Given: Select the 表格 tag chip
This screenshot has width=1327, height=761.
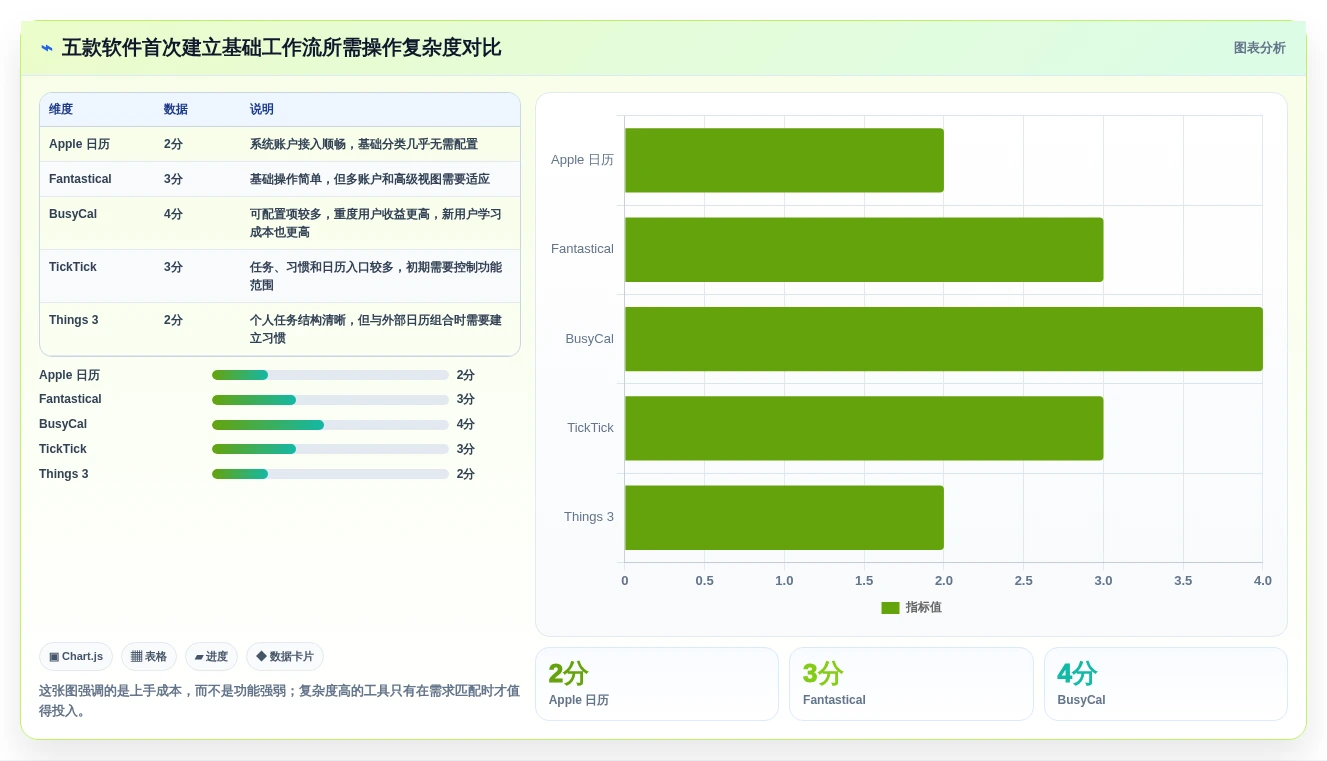Looking at the screenshot, I should click(149, 656).
